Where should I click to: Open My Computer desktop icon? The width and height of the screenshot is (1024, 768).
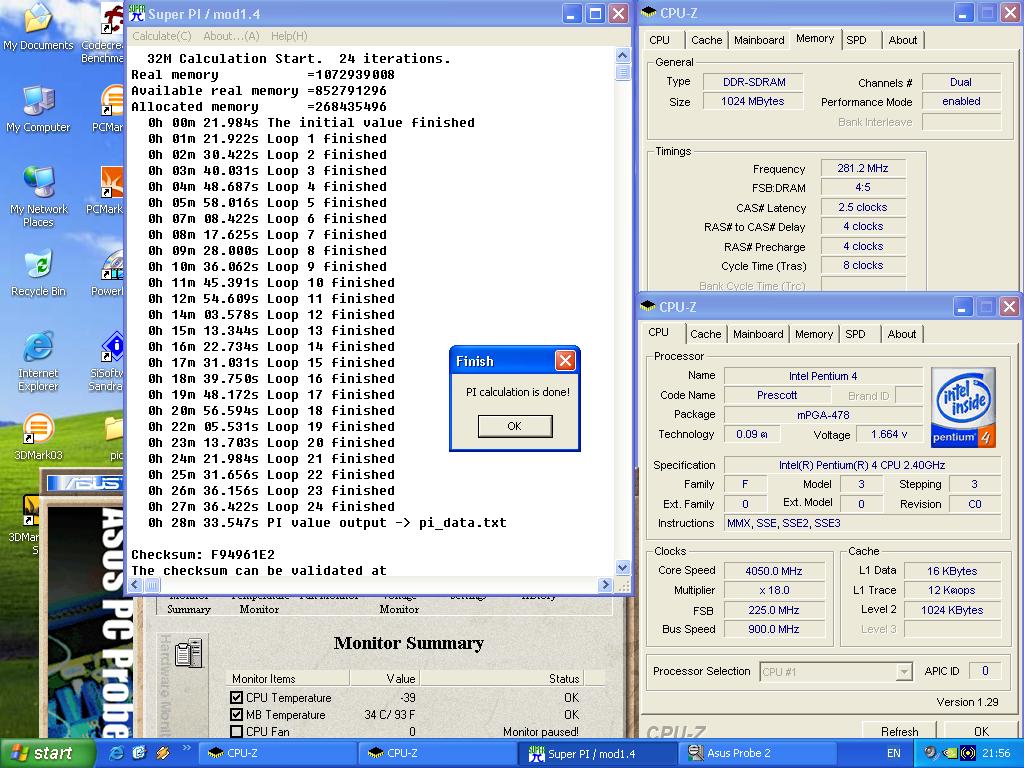pos(38,109)
